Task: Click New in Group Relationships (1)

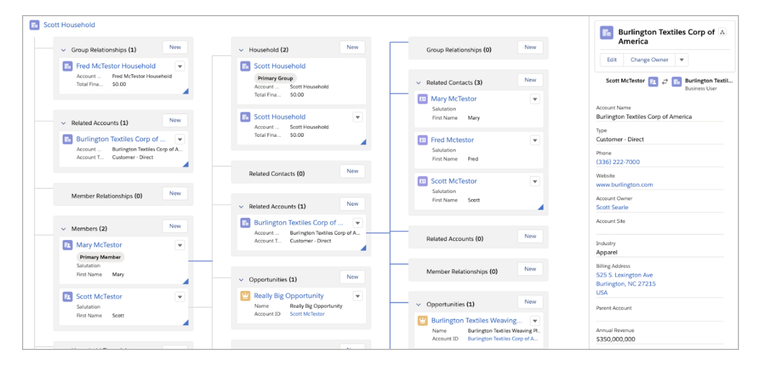Action: click(175, 47)
